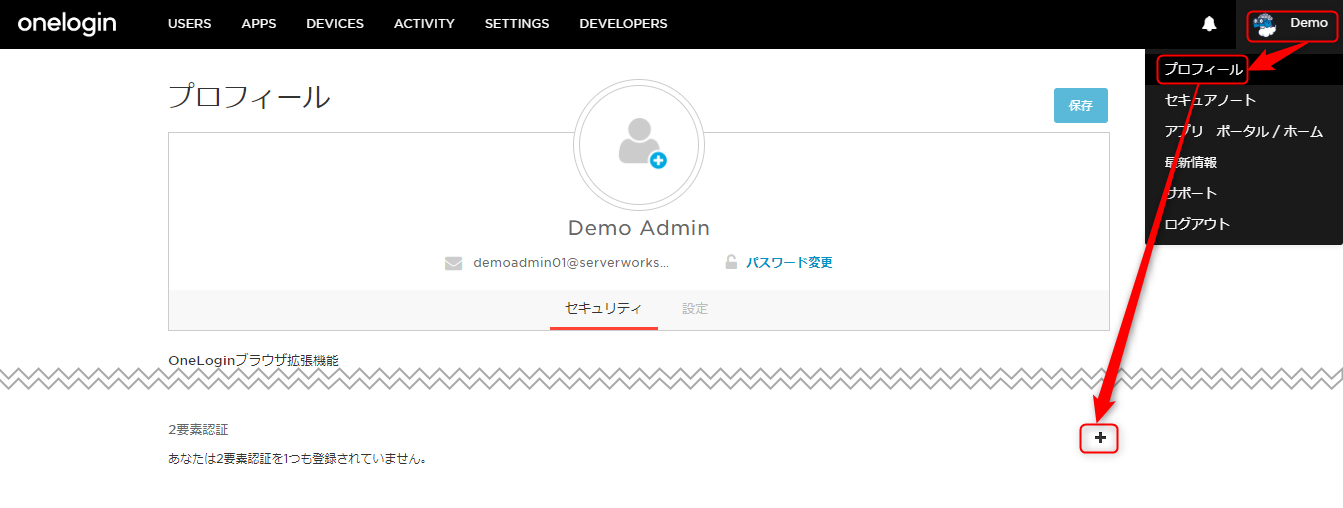
Task: Click the プロフィール page heading
Action: [x=249, y=97]
